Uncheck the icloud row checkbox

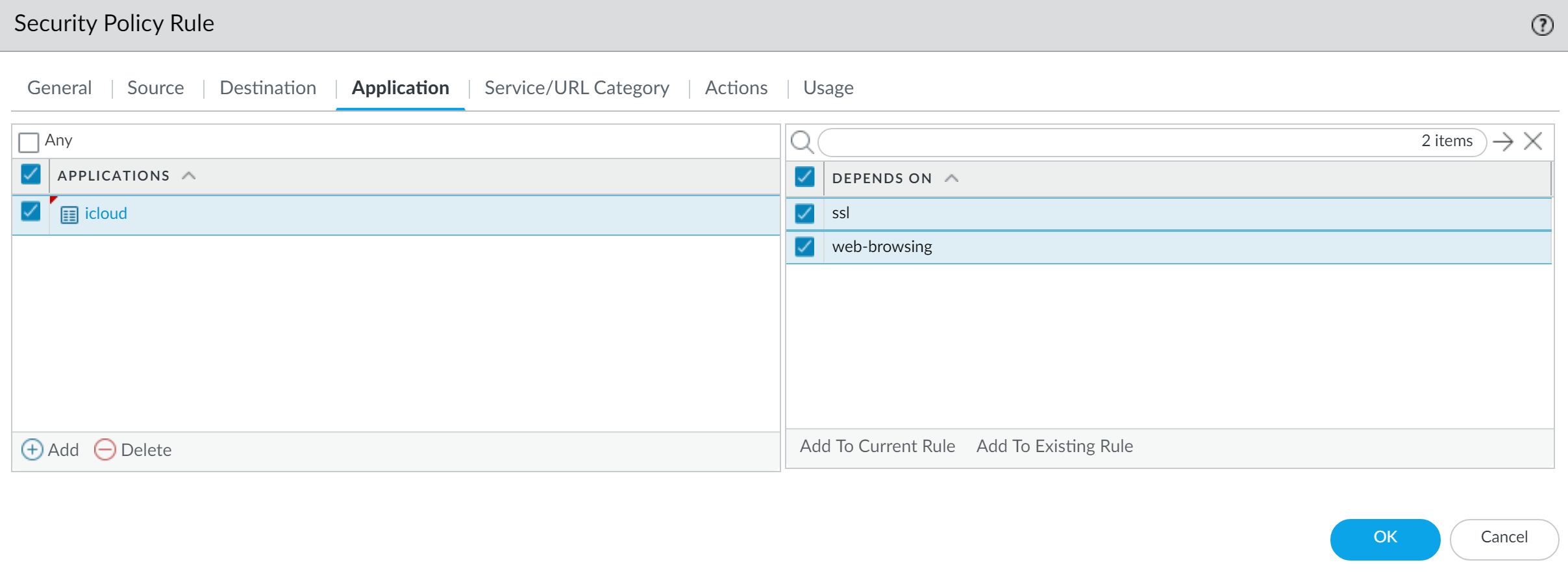(x=31, y=212)
